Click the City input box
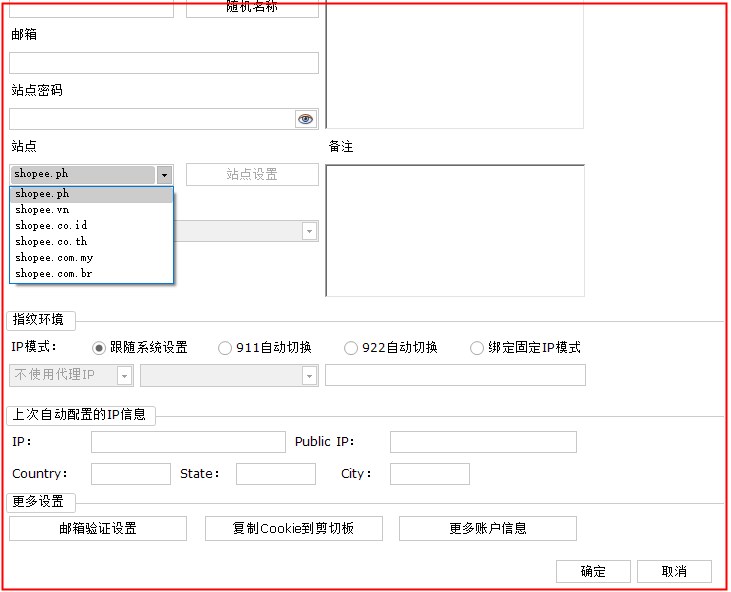This screenshot has height=592, width=731. [x=430, y=474]
